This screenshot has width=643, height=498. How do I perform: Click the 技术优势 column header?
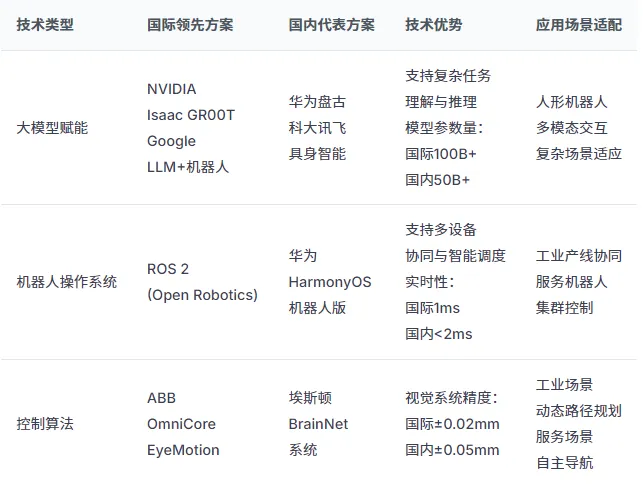433,25
